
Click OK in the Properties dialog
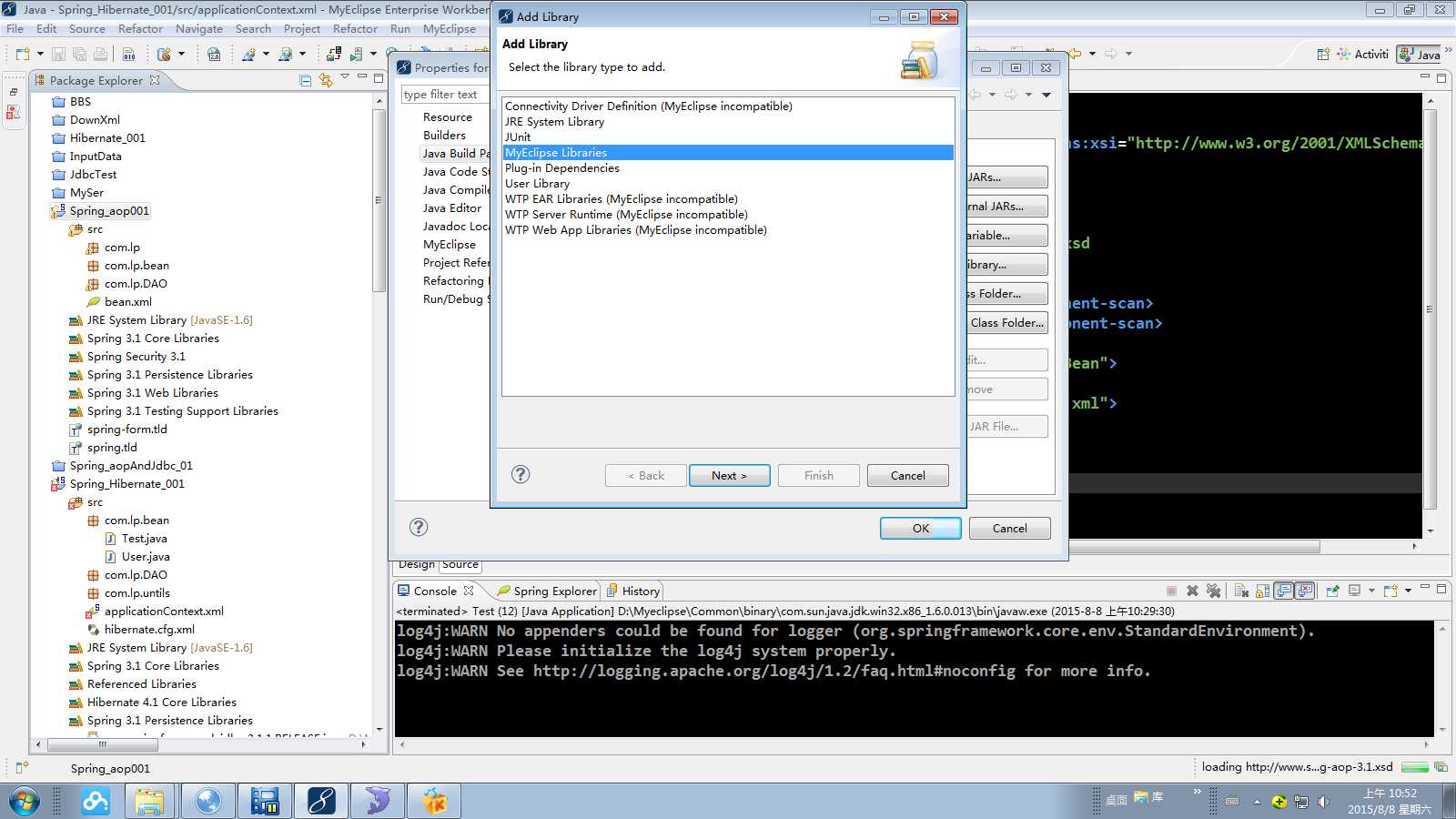point(921,528)
